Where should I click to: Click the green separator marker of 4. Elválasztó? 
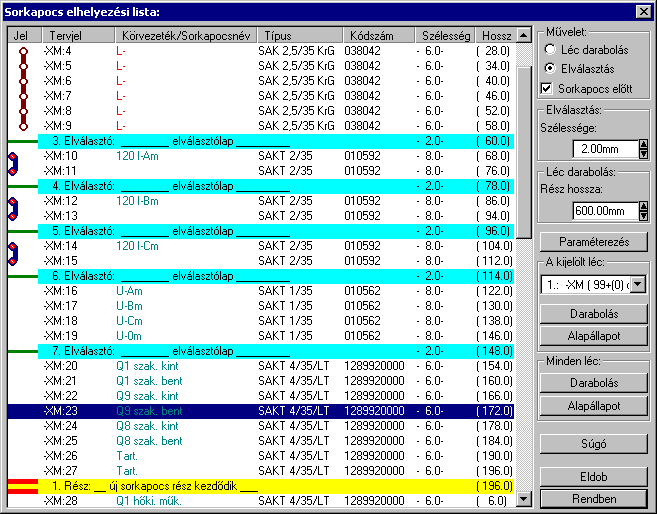pyautogui.click(x=23, y=186)
